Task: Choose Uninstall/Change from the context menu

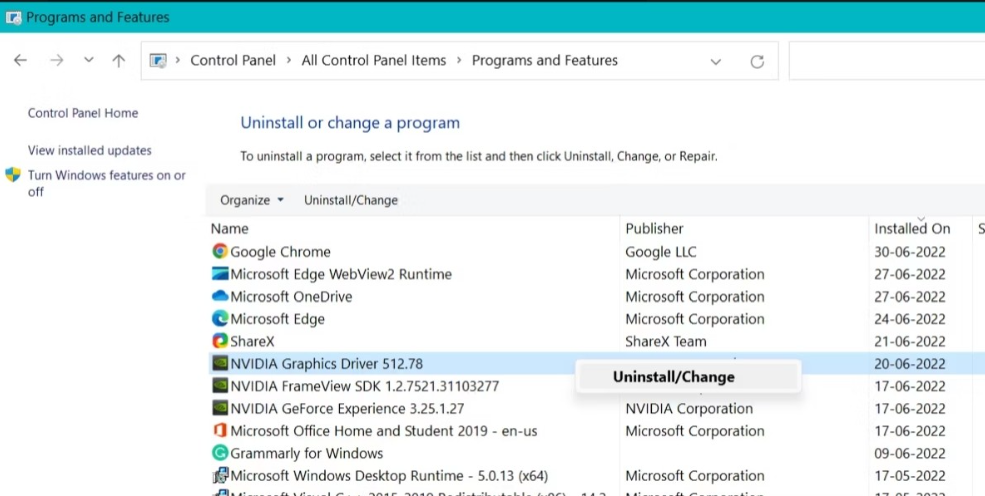Action: point(688,377)
